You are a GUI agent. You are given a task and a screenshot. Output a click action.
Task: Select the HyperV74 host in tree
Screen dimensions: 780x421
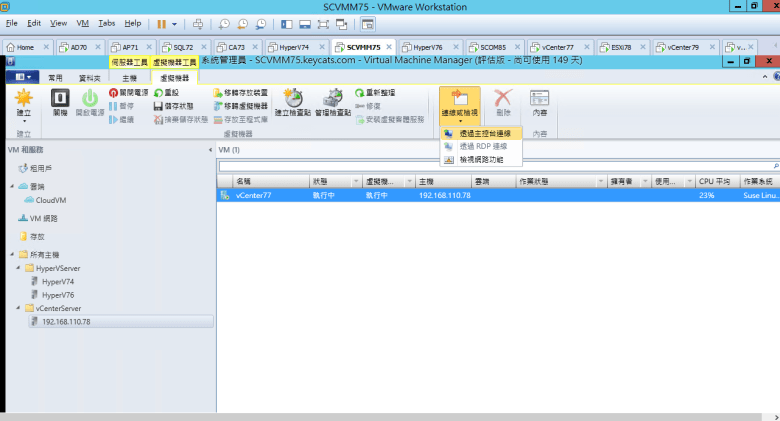(57, 282)
